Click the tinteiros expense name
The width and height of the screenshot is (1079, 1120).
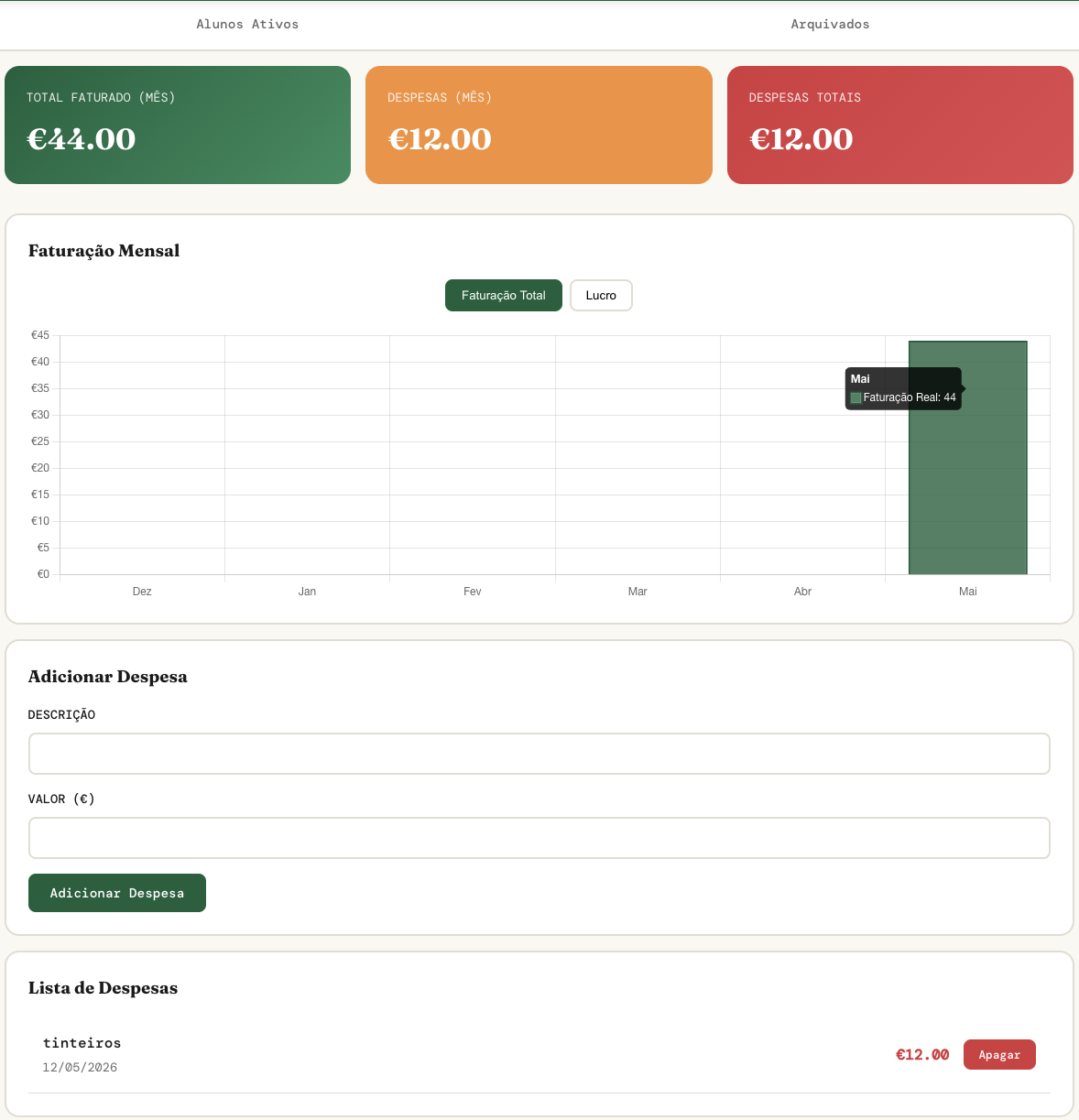point(82,1043)
